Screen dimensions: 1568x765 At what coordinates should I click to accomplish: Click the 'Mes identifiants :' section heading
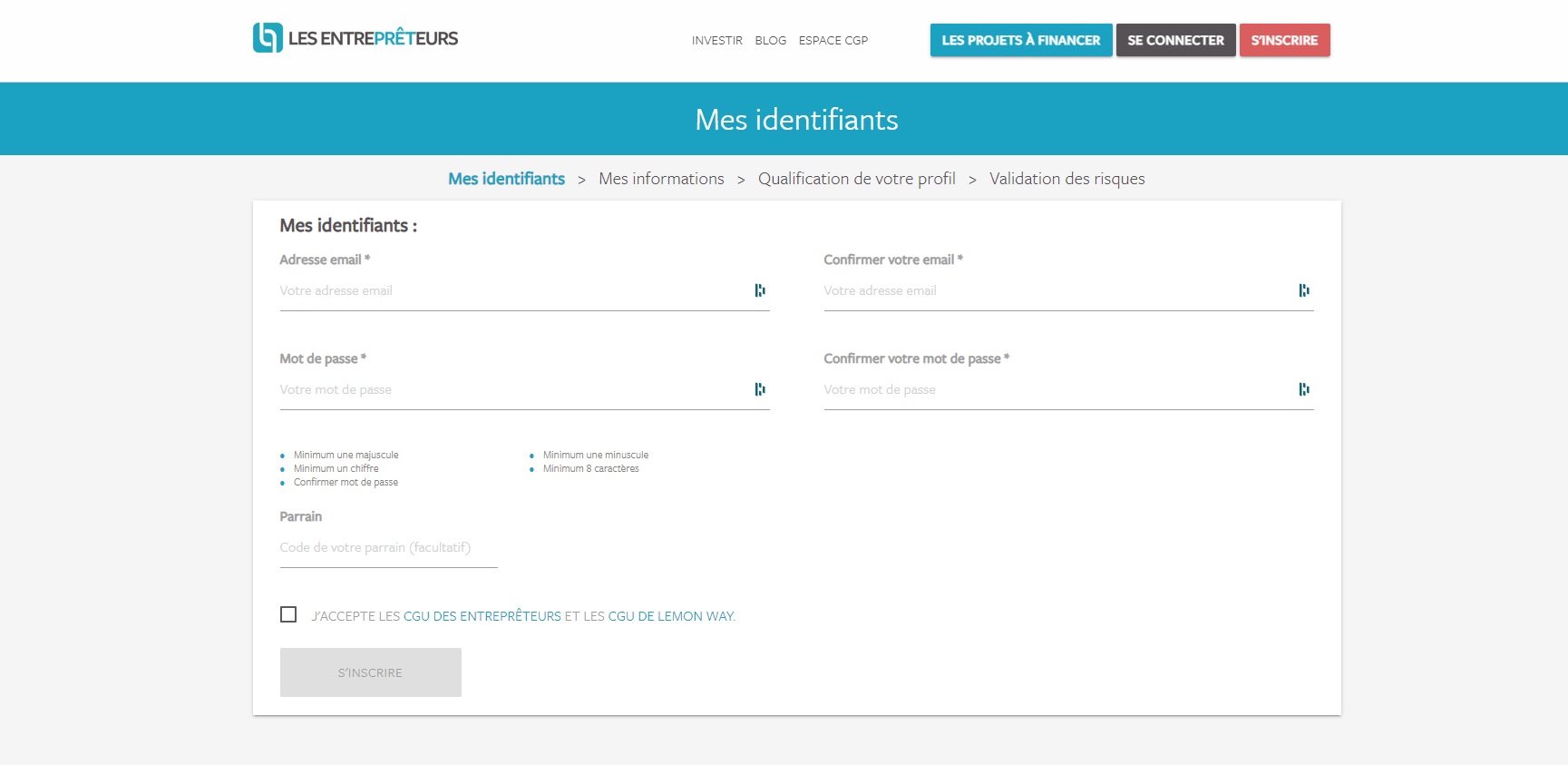click(348, 225)
